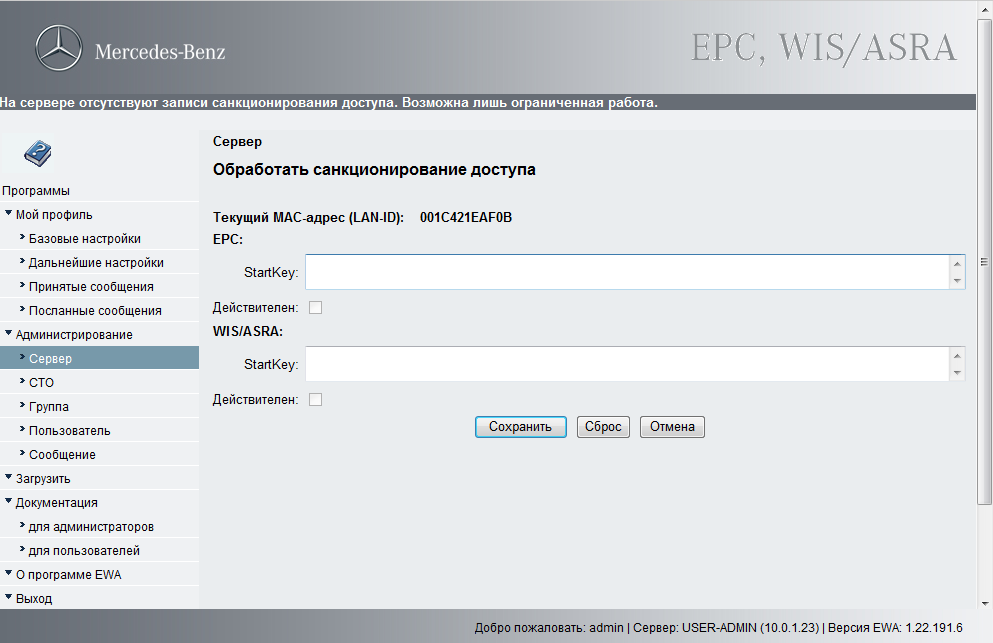Click the EPC, WIS/ASRA header title

(823, 48)
